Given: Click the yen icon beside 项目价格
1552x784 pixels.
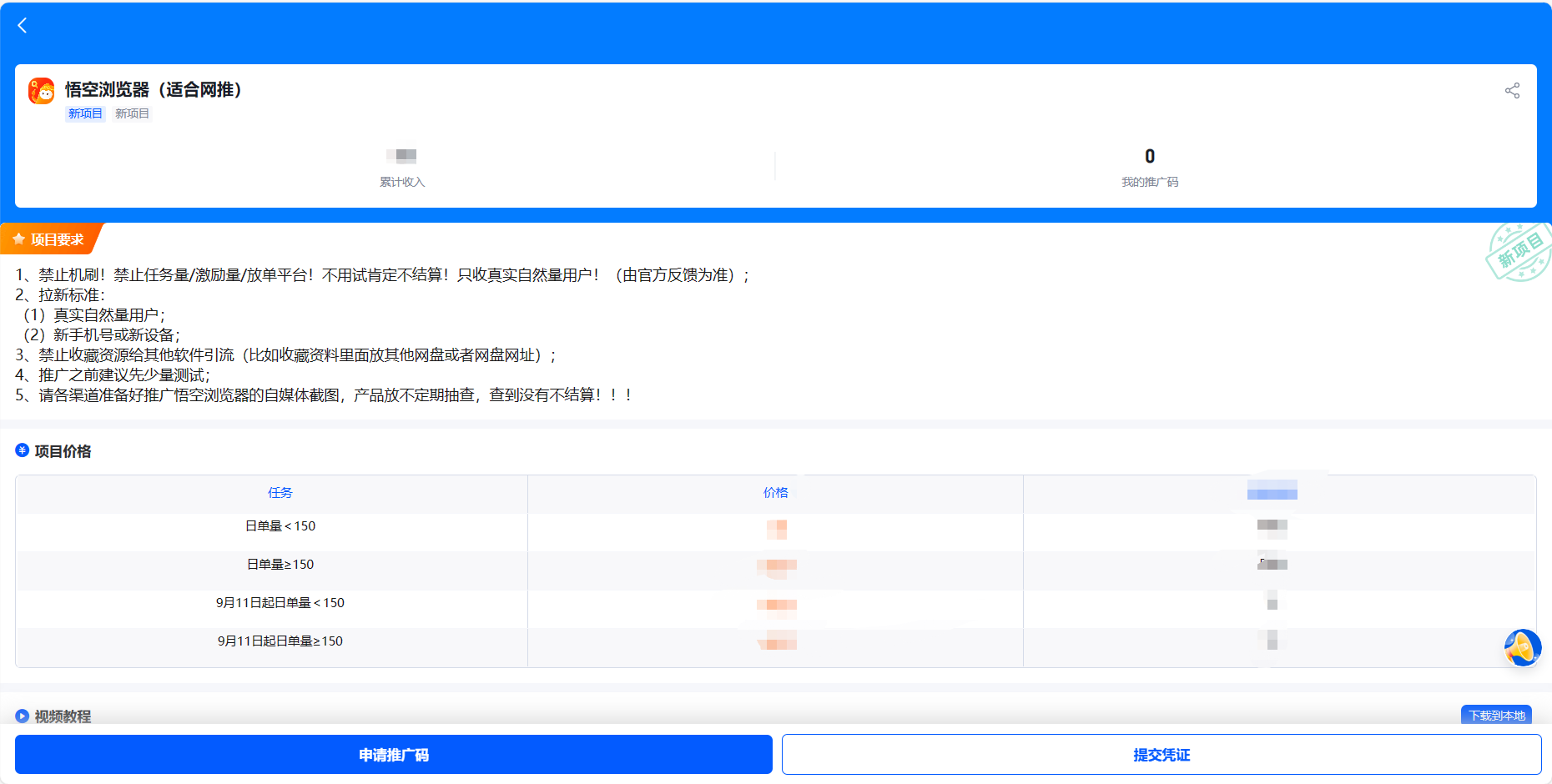Looking at the screenshot, I should [23, 450].
